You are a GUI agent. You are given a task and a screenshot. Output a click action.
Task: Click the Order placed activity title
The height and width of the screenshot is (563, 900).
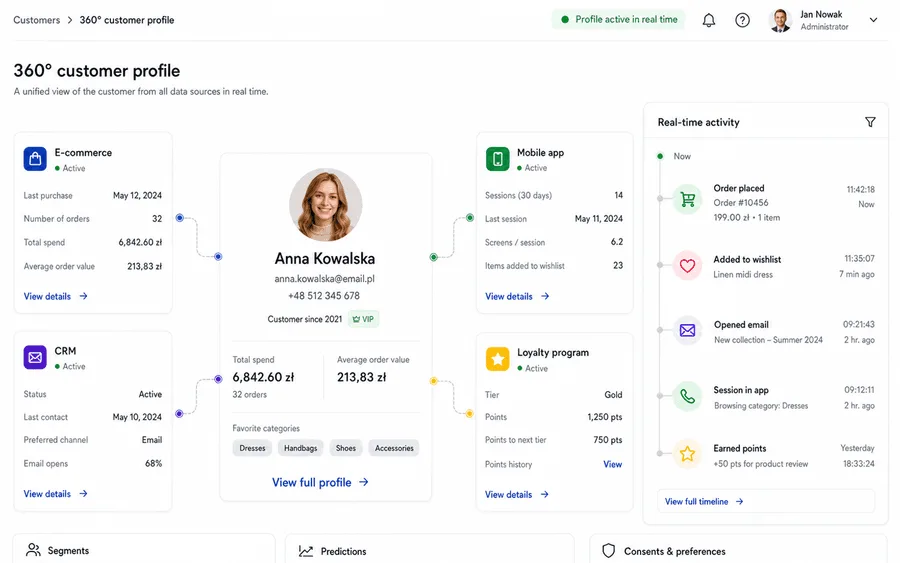739,188
